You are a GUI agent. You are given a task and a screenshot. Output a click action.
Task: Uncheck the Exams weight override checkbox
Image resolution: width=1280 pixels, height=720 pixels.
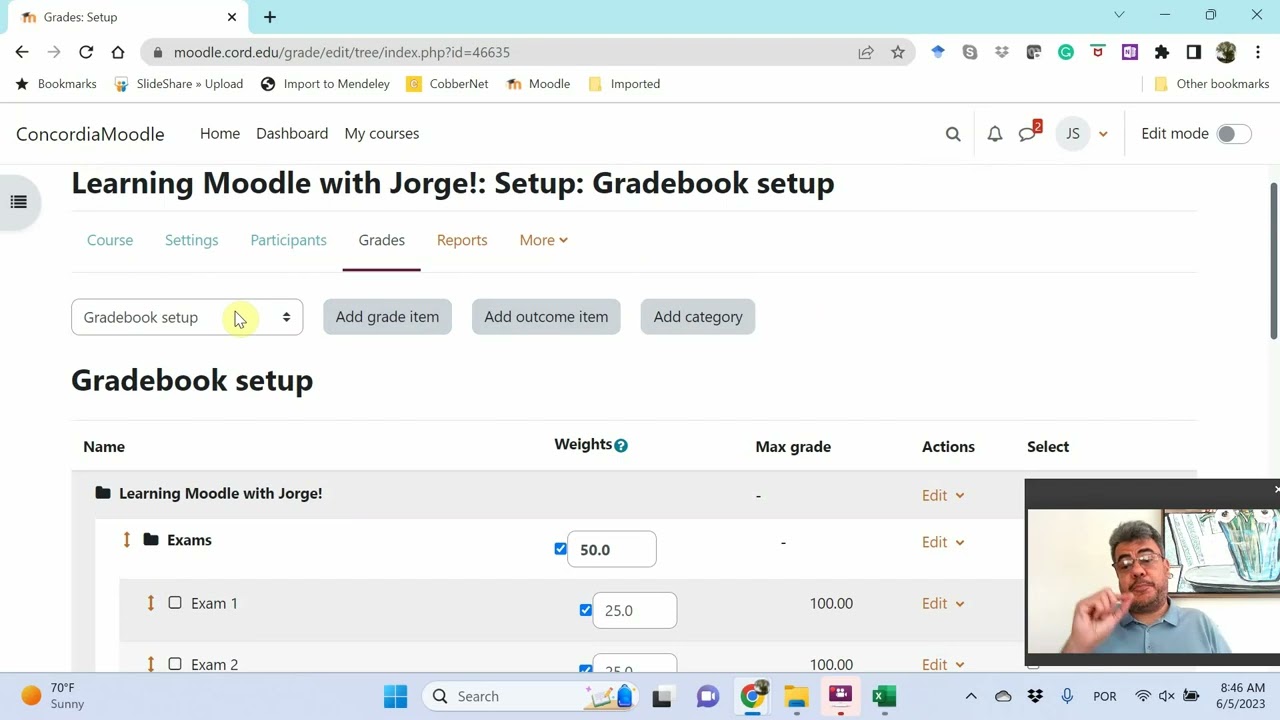tap(560, 549)
